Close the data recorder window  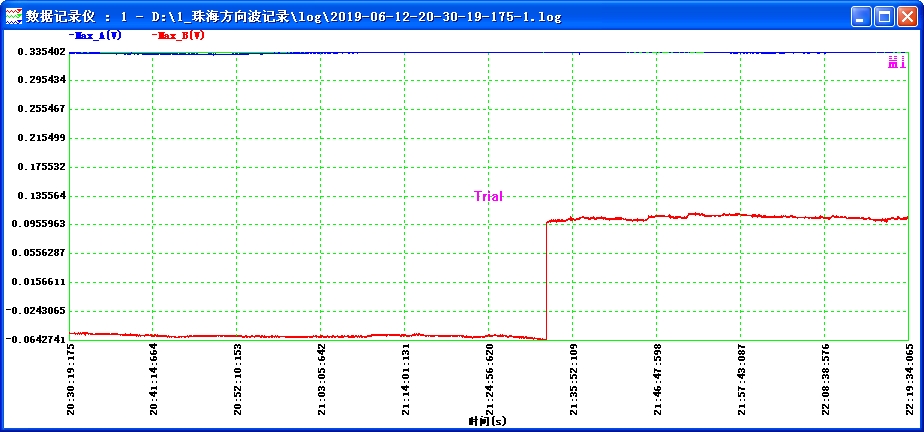point(906,17)
